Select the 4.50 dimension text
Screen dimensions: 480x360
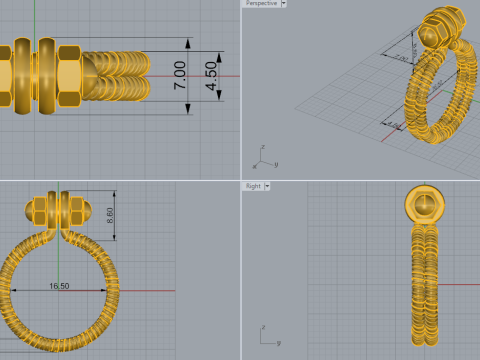pos(211,76)
